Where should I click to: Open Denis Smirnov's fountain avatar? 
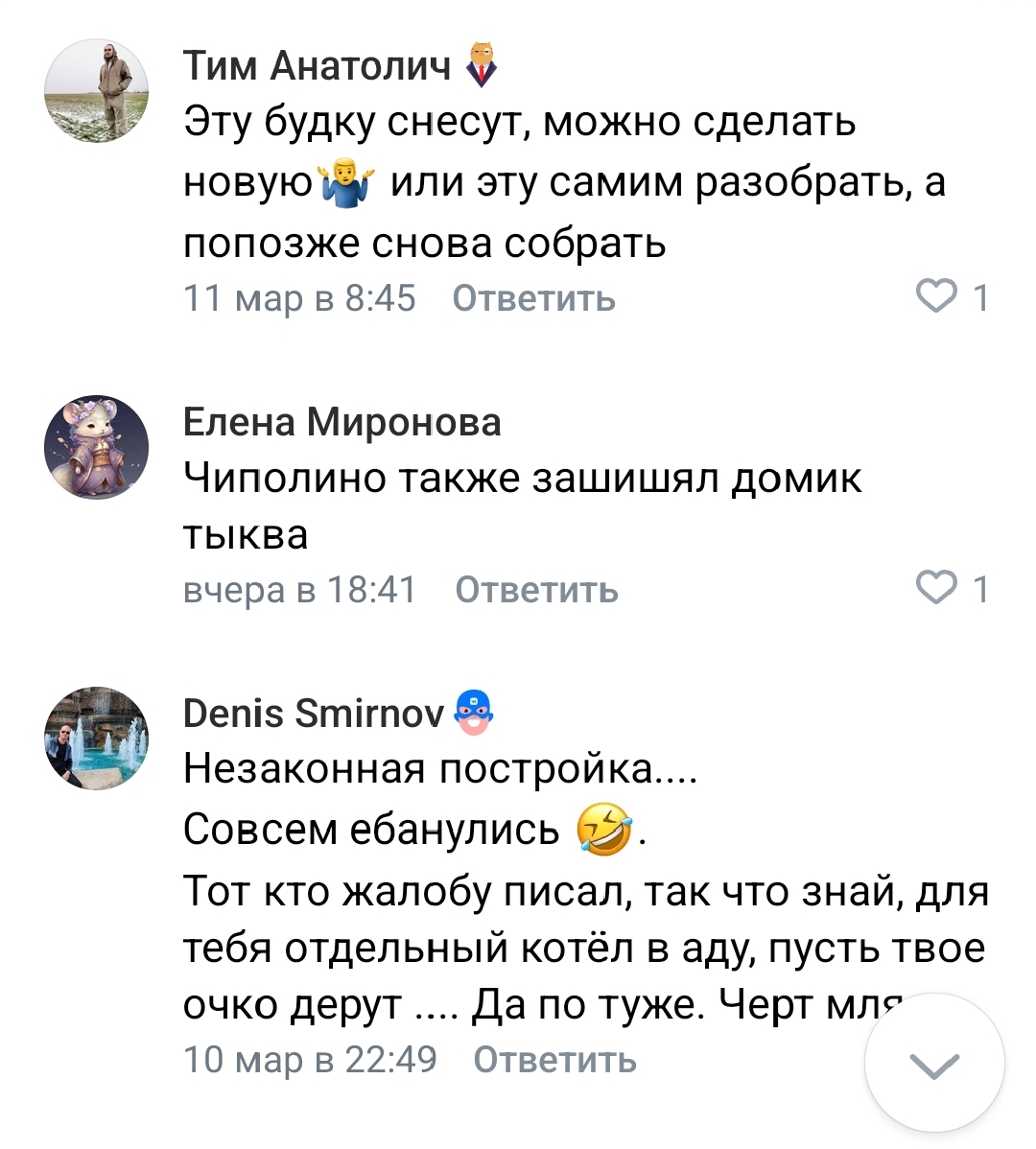[97, 739]
